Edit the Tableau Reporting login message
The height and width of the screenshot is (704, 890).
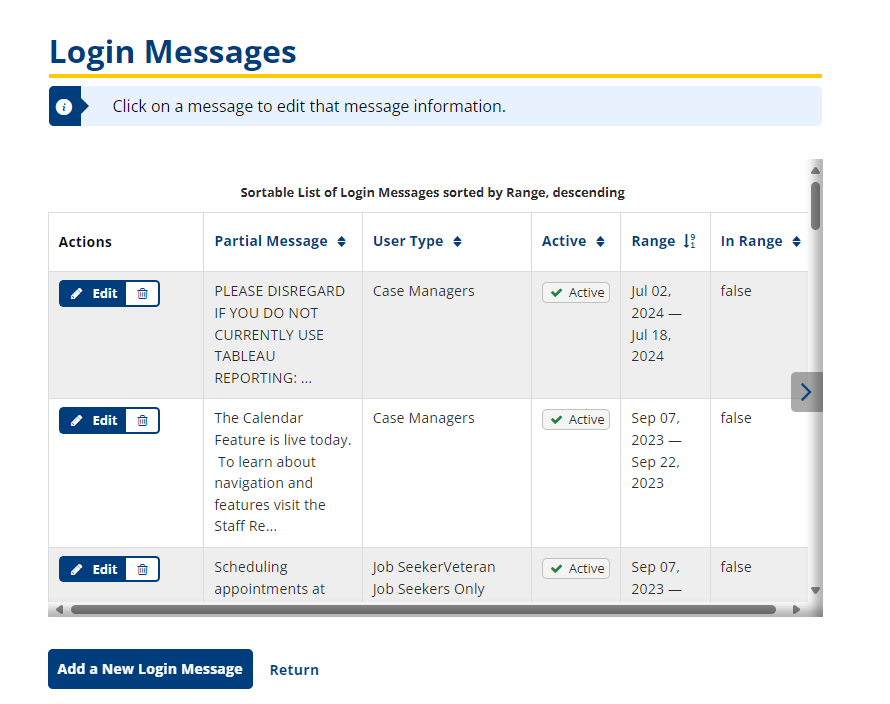point(94,294)
